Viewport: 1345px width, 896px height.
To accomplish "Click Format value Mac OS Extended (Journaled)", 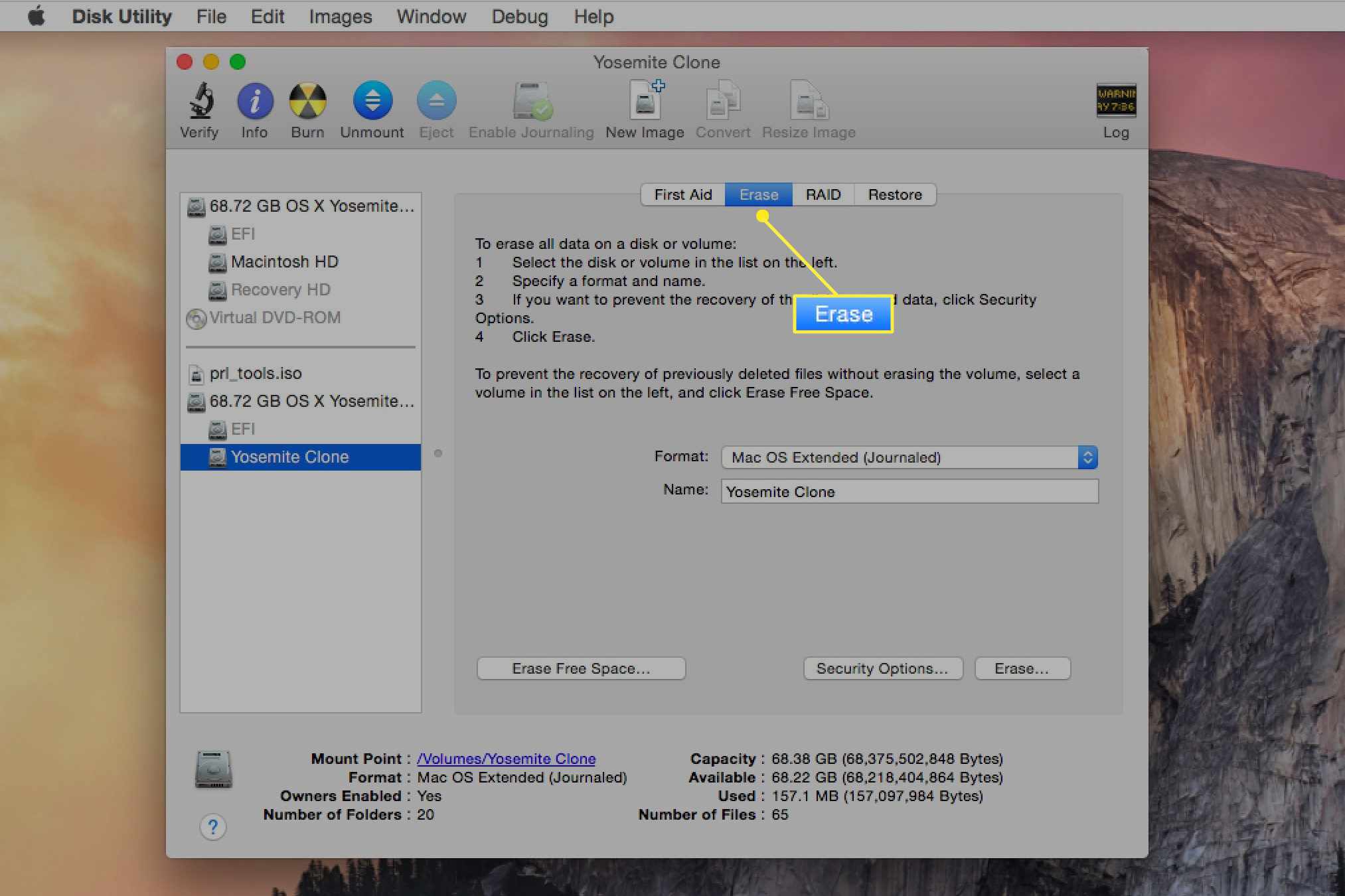I will click(522, 777).
